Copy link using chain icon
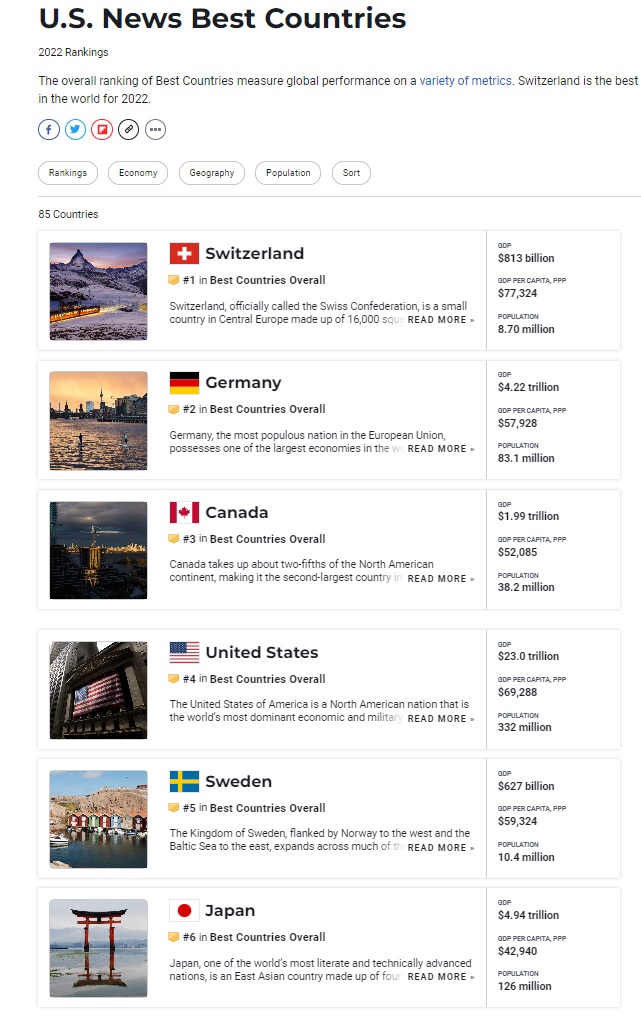 pos(128,129)
